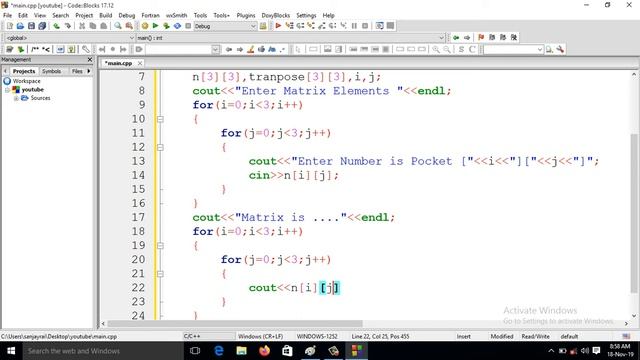Image resolution: width=640 pixels, height=360 pixels.
Task: Click the Toggle bookmark flag icon
Action: (481, 38)
